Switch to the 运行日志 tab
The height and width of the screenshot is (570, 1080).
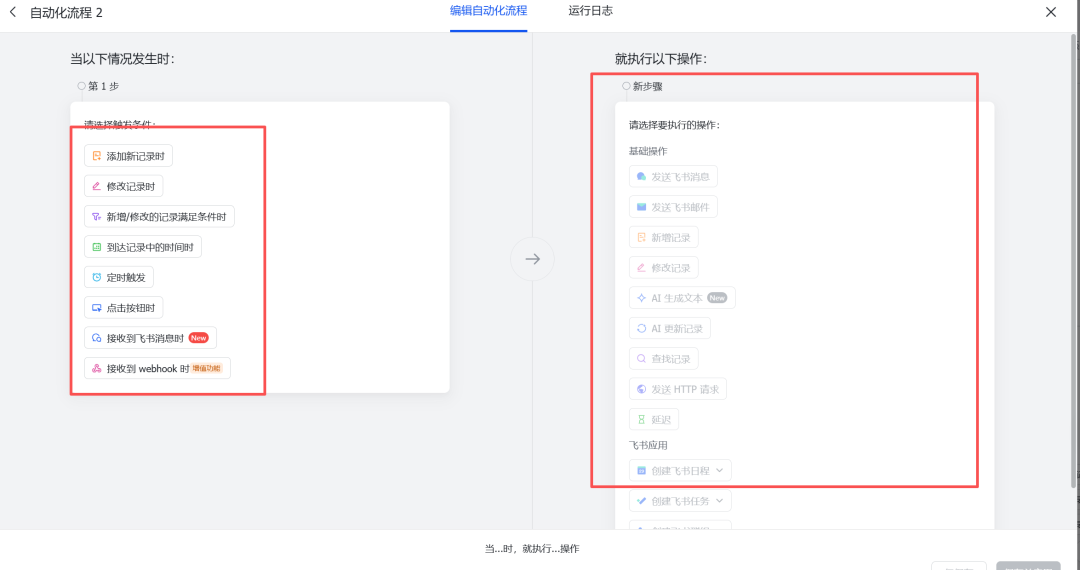pos(590,12)
